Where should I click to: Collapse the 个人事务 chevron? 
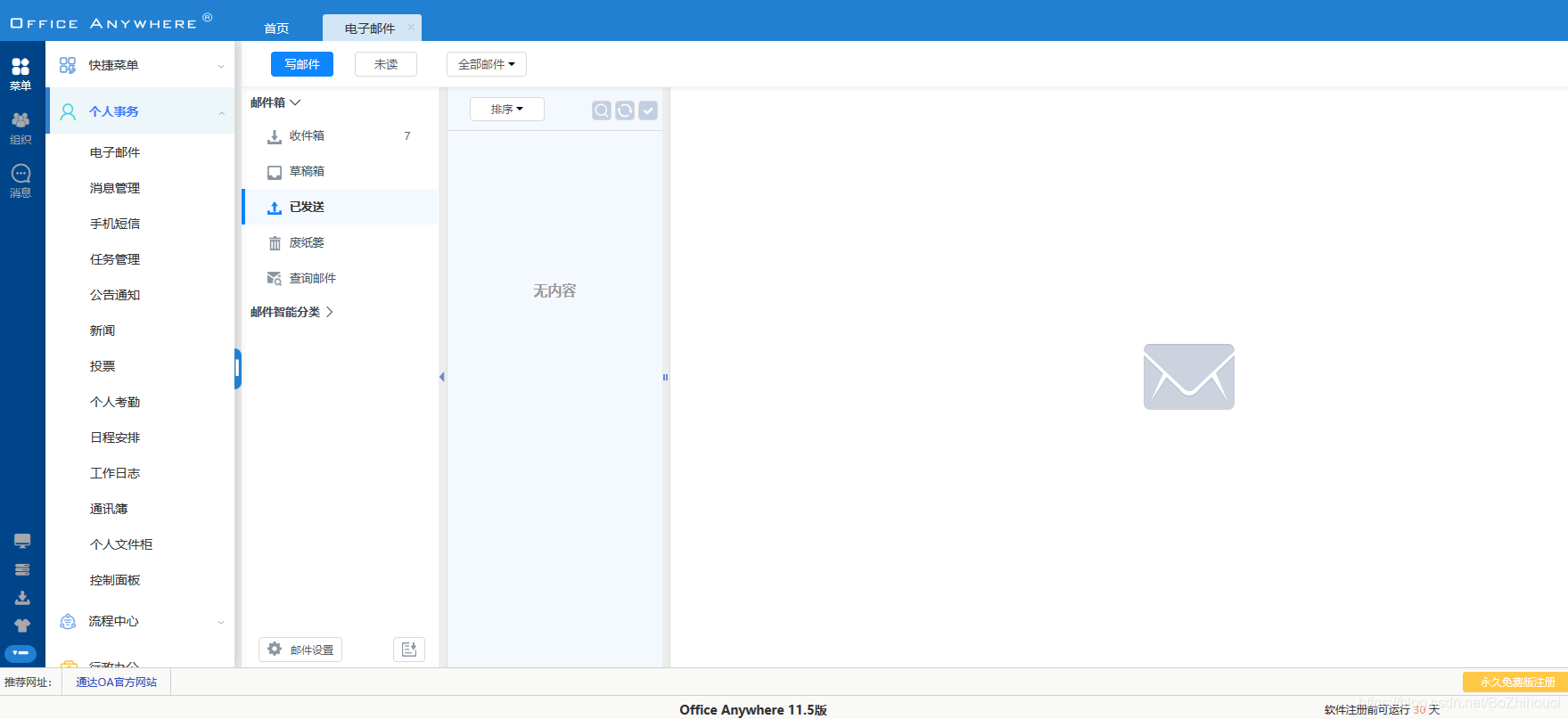pos(221,112)
